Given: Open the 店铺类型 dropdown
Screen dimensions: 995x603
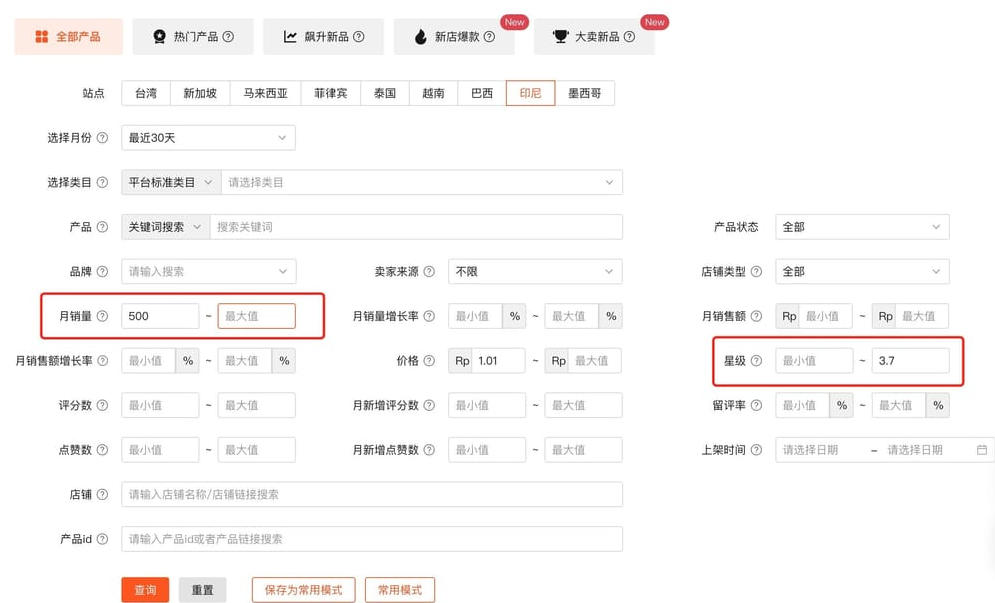Looking at the screenshot, I should pyautogui.click(x=862, y=272).
